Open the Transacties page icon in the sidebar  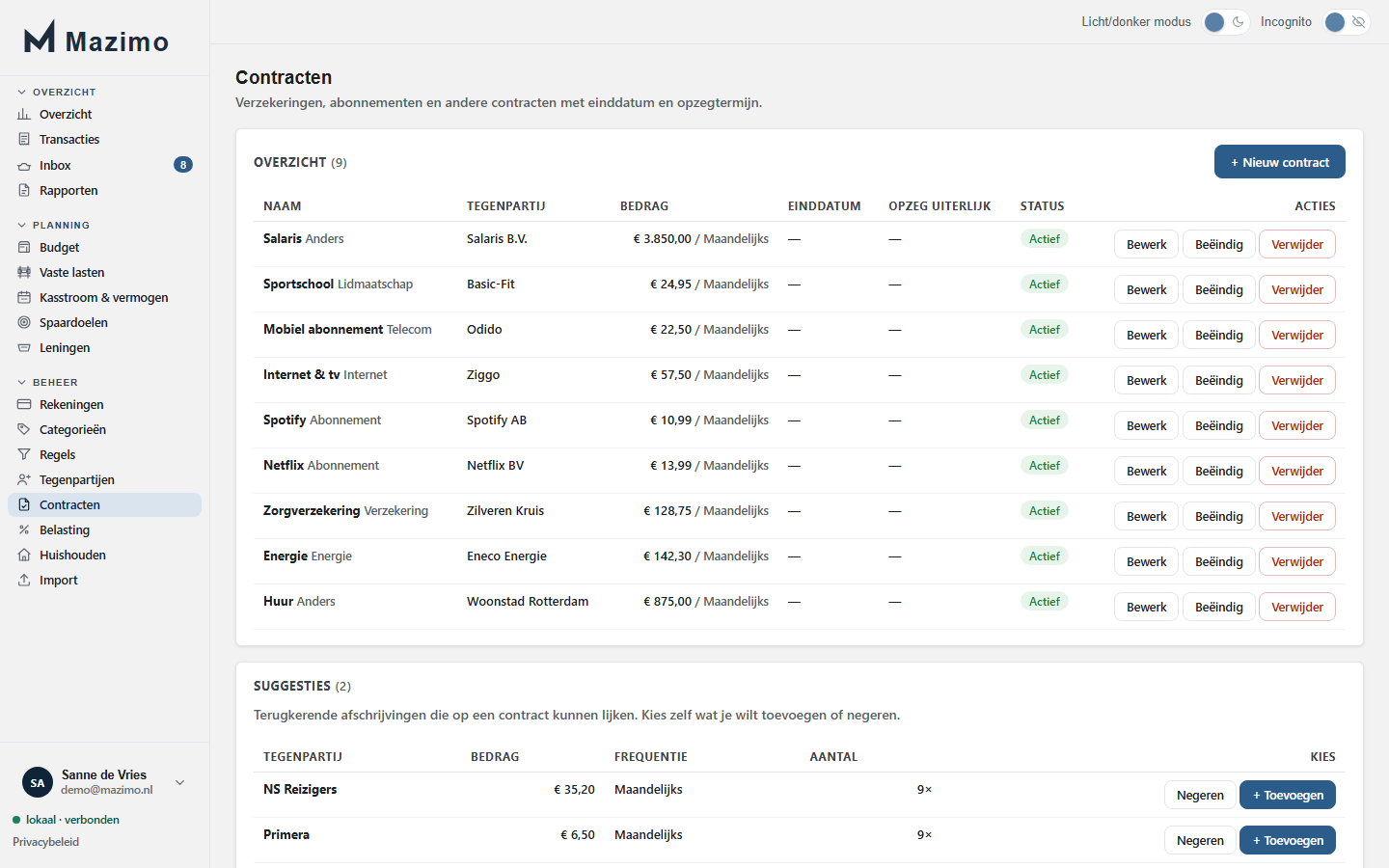coord(24,139)
